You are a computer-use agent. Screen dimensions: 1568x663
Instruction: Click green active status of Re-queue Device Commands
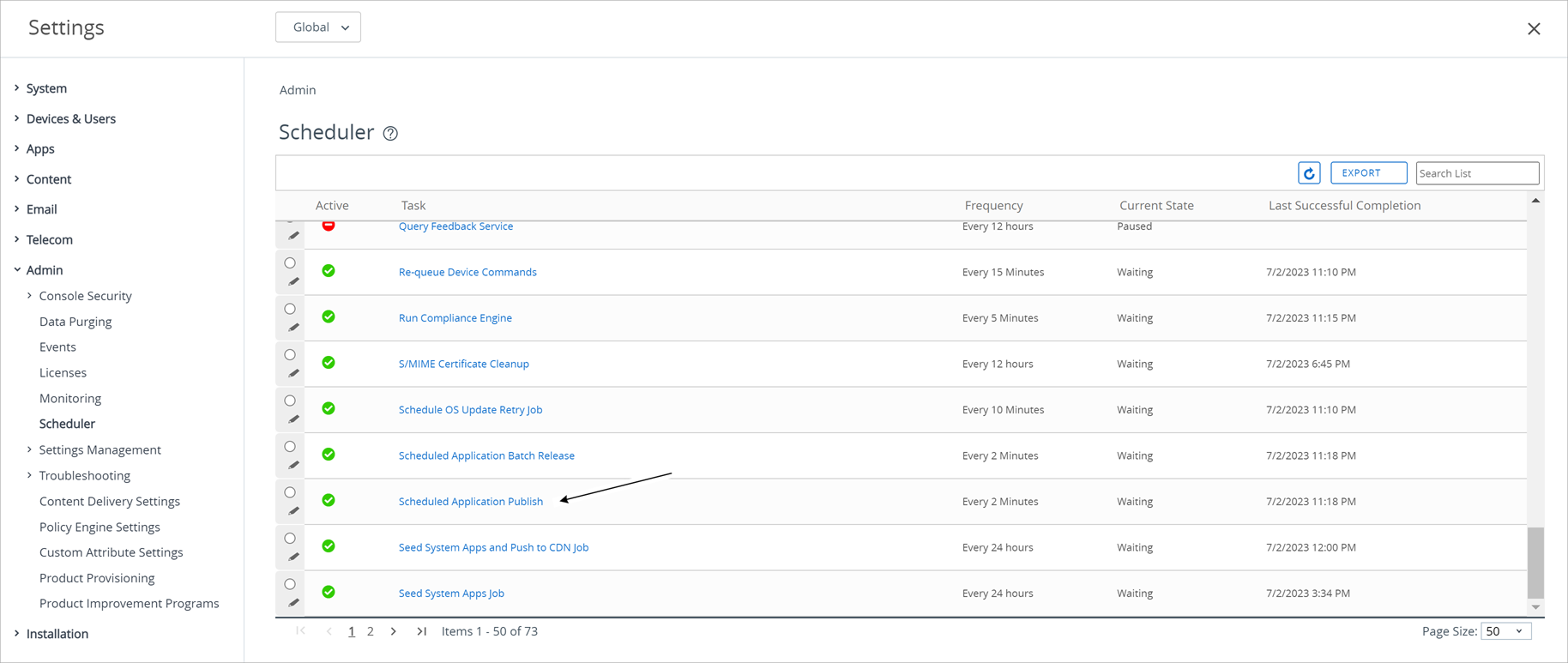tap(329, 271)
